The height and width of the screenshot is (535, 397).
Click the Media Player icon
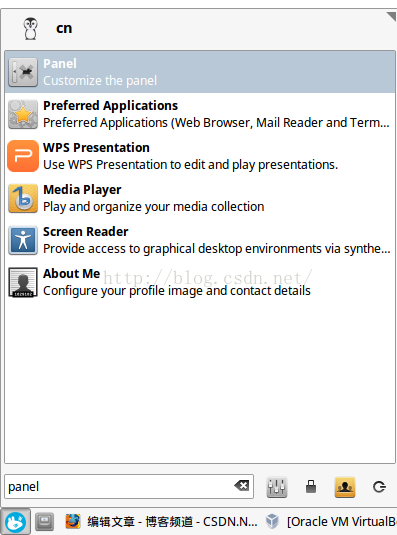pos(23,198)
